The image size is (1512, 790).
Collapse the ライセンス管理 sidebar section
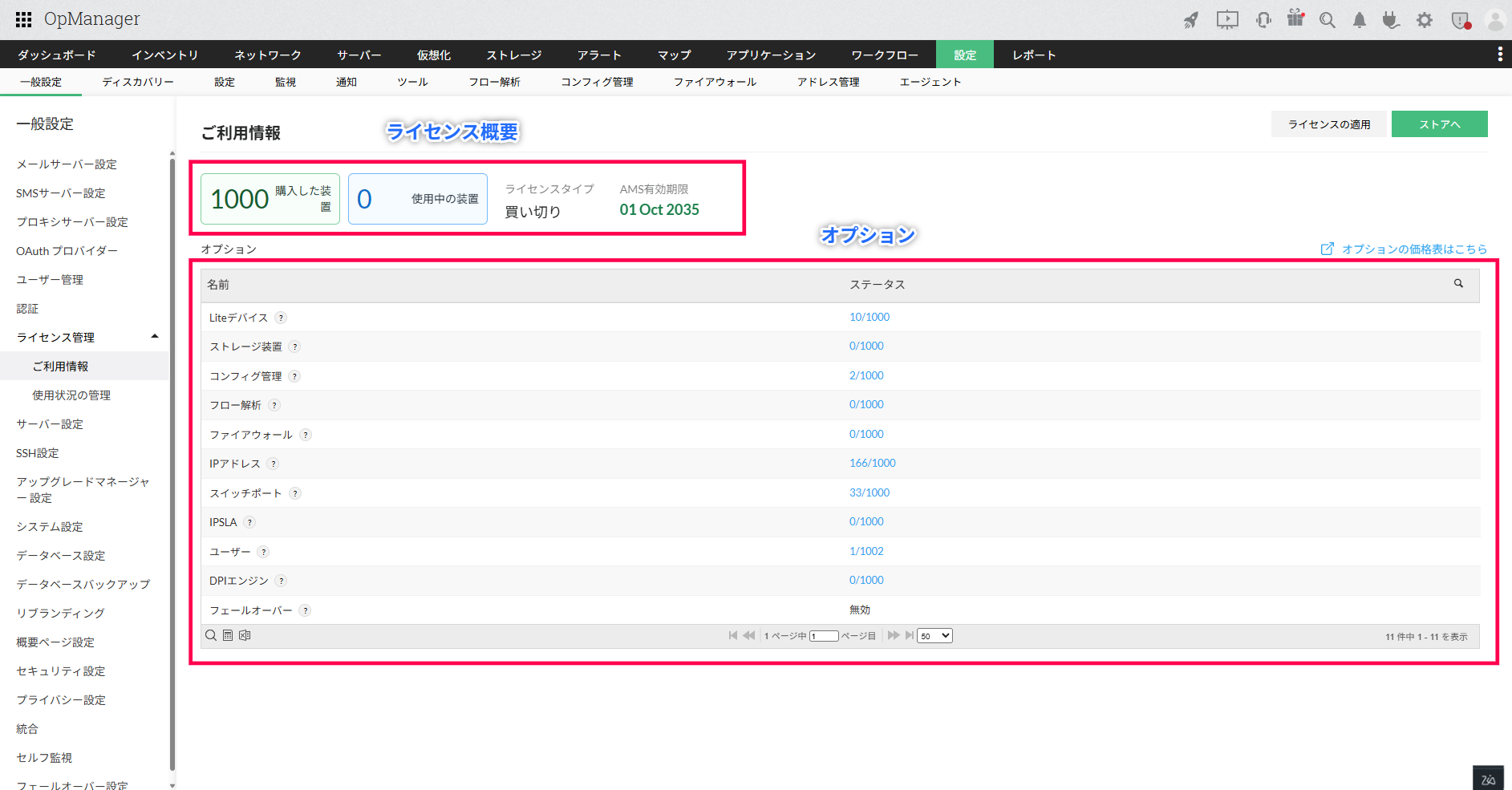pyautogui.click(x=155, y=337)
